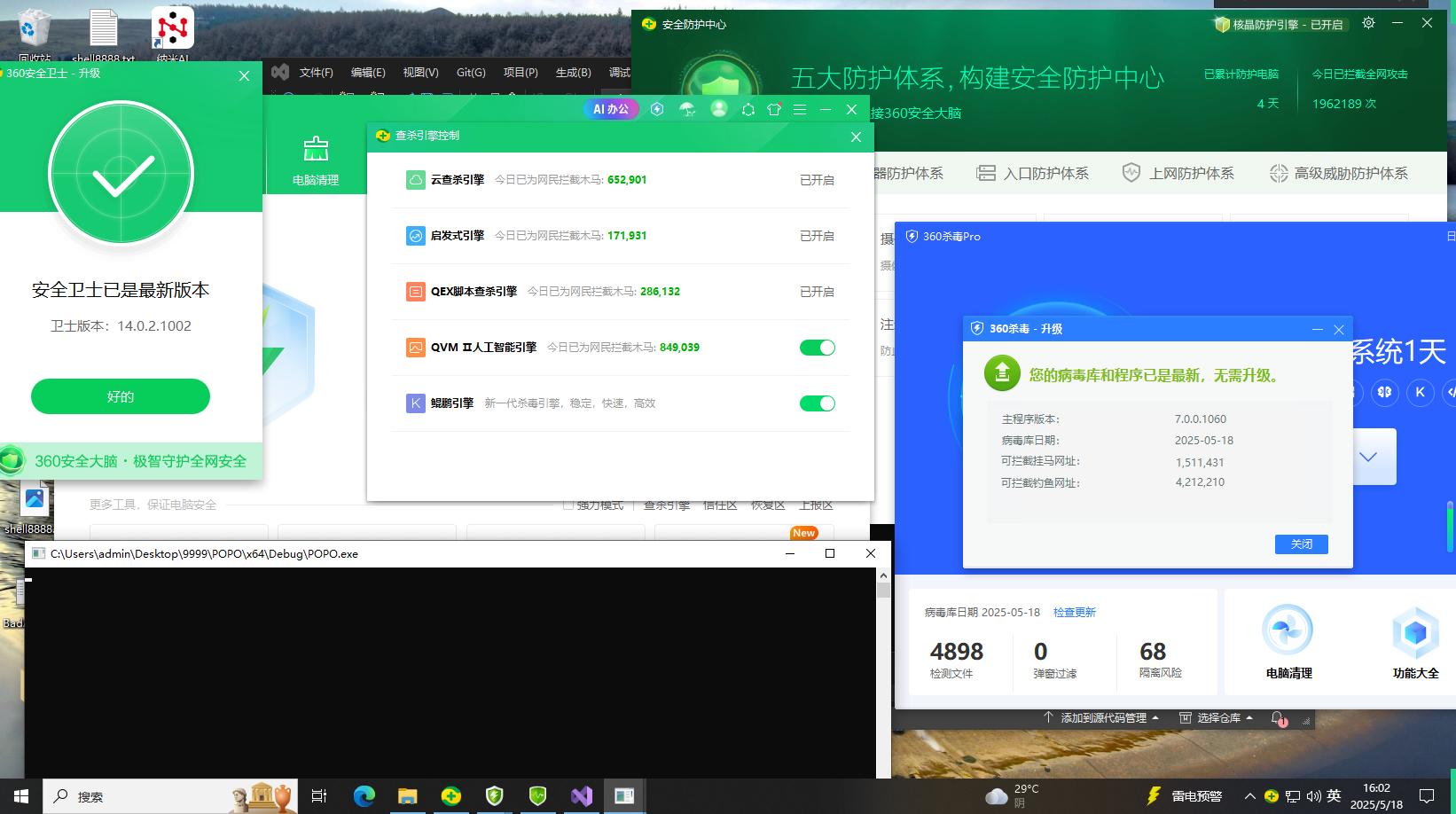Click the 检查更新 link

click(1074, 613)
